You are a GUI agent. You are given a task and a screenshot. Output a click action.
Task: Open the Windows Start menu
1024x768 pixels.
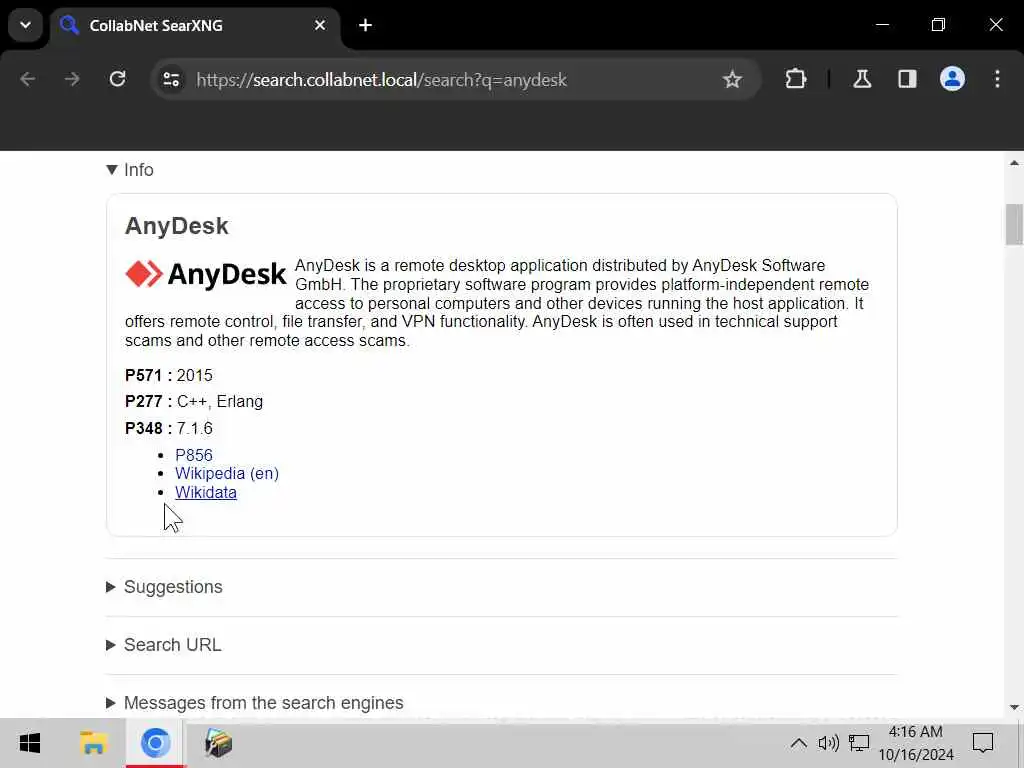tap(30, 743)
